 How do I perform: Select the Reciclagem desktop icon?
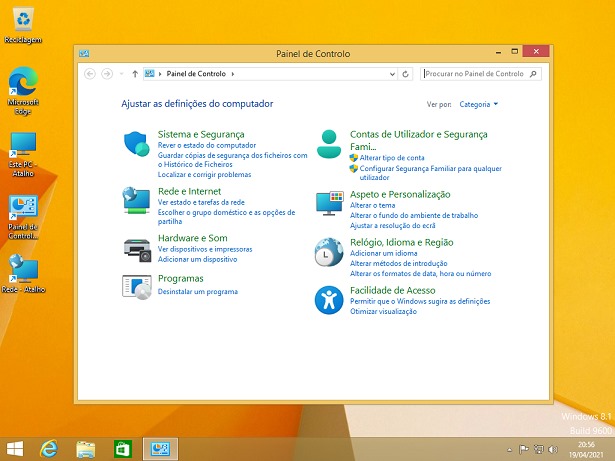click(x=23, y=25)
